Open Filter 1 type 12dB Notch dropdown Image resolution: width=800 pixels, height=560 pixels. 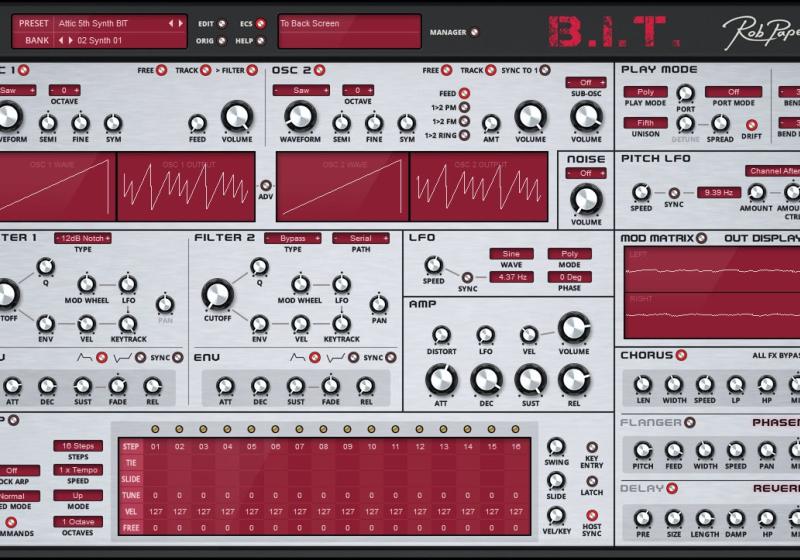[x=83, y=238]
